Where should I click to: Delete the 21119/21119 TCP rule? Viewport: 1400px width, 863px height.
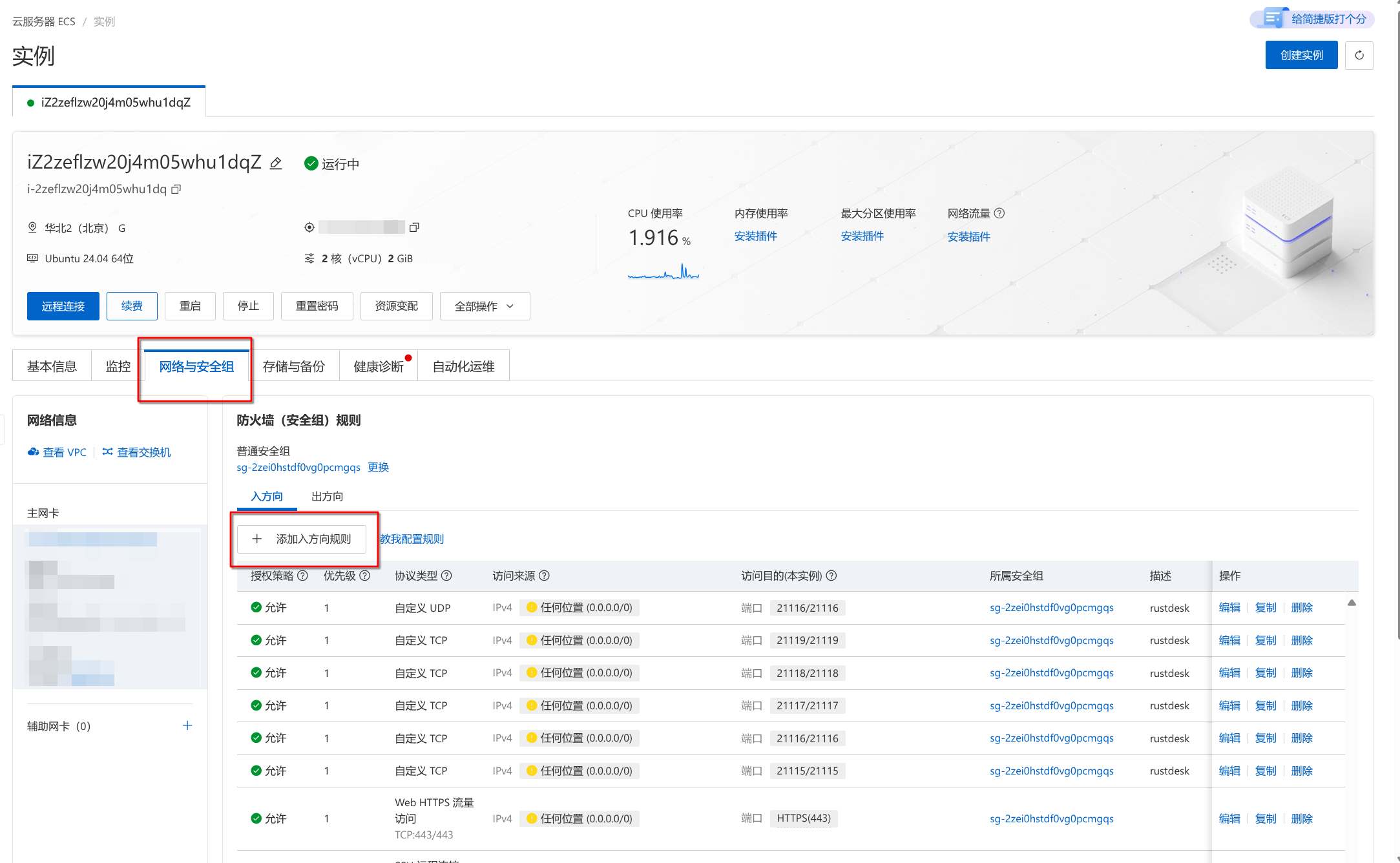pos(1301,640)
